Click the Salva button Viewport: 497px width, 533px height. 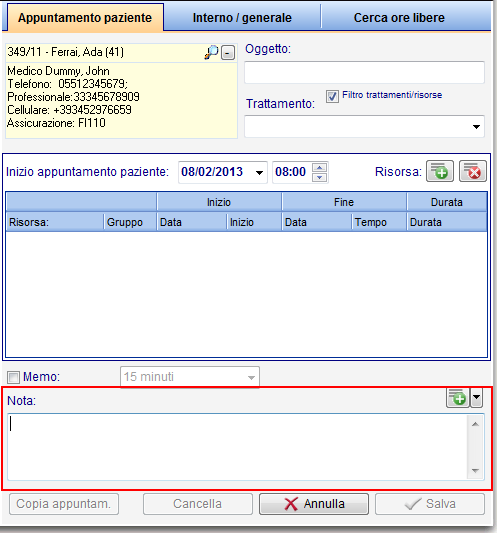pos(430,504)
